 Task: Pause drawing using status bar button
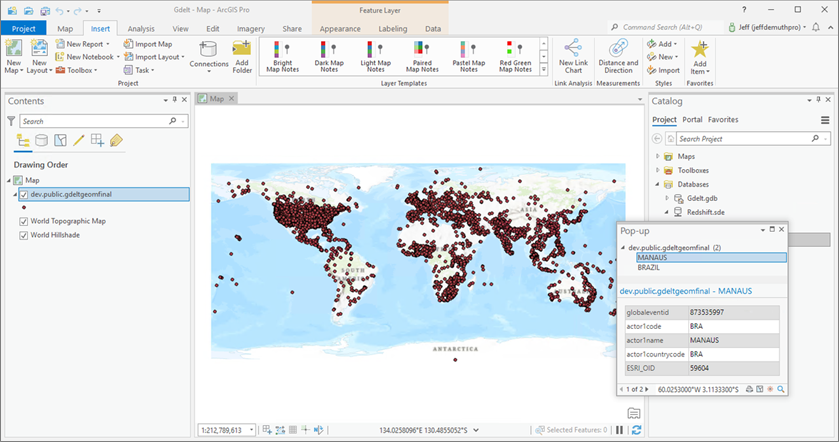620,430
